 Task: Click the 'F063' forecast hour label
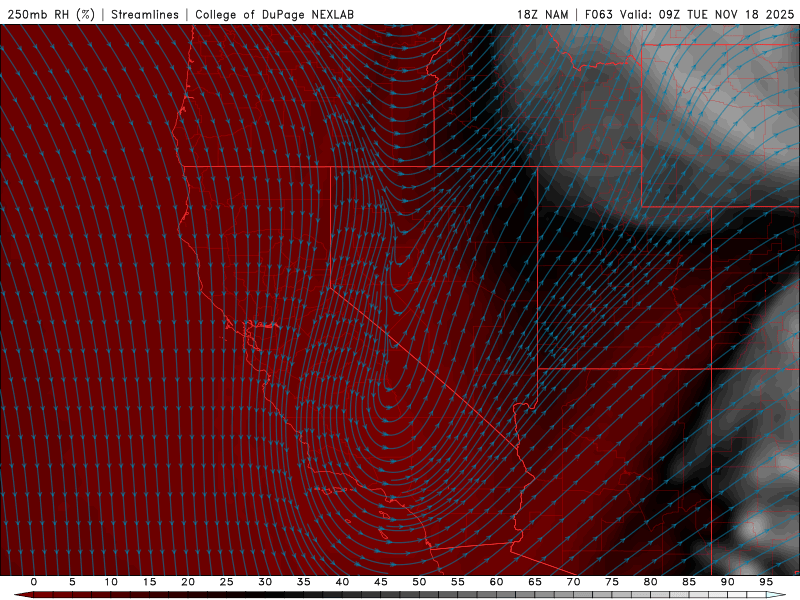(x=598, y=14)
